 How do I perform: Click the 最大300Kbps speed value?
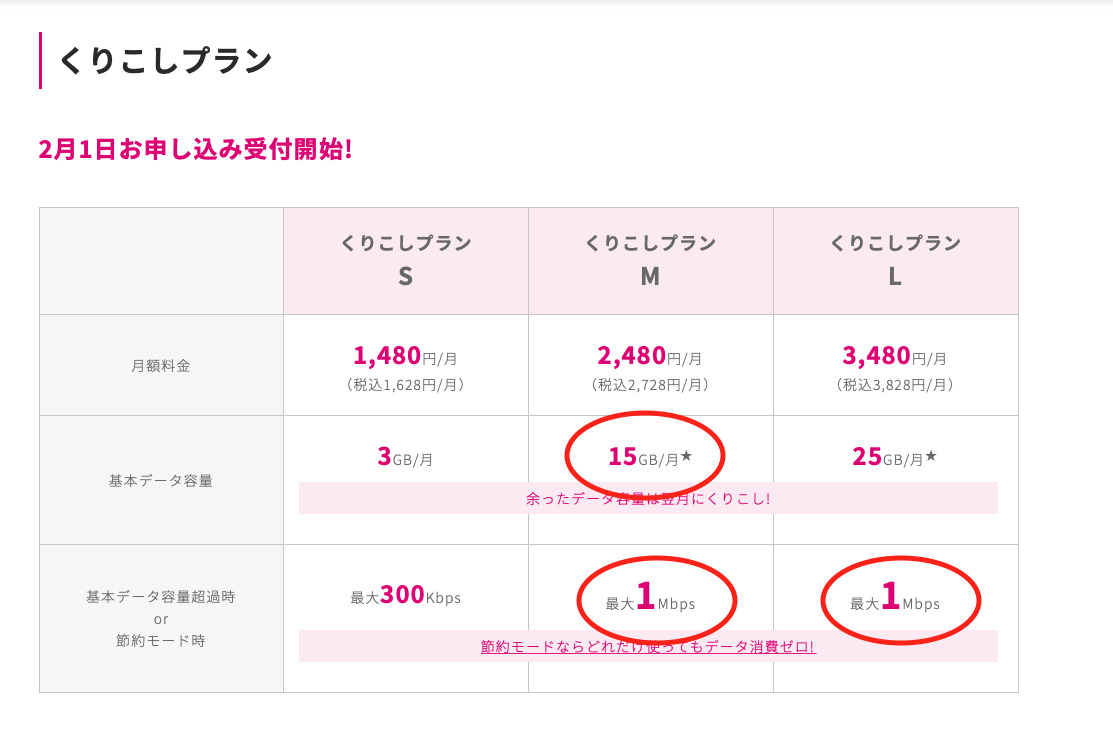(x=405, y=597)
